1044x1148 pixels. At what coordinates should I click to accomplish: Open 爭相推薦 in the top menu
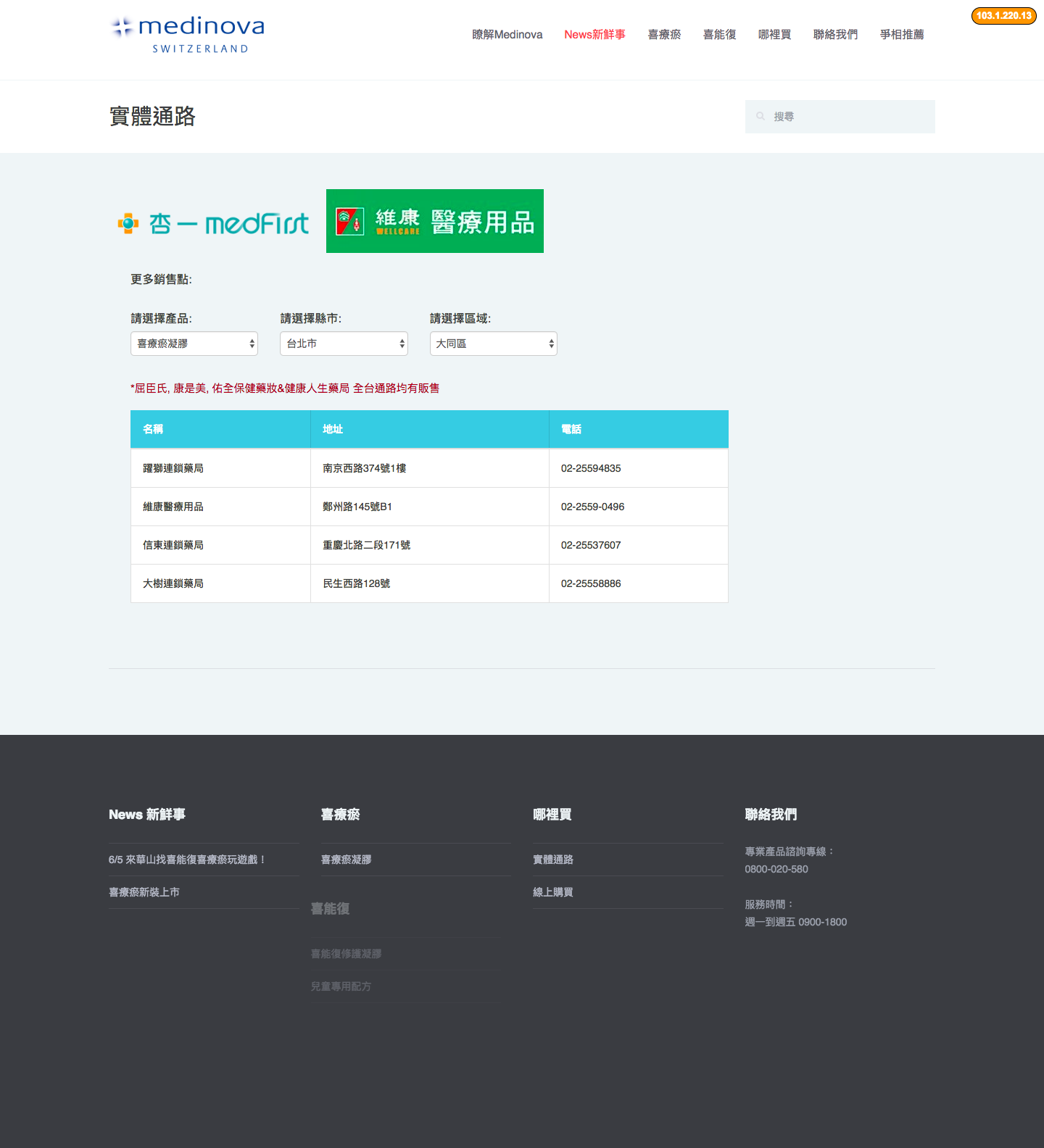pyautogui.click(x=902, y=35)
